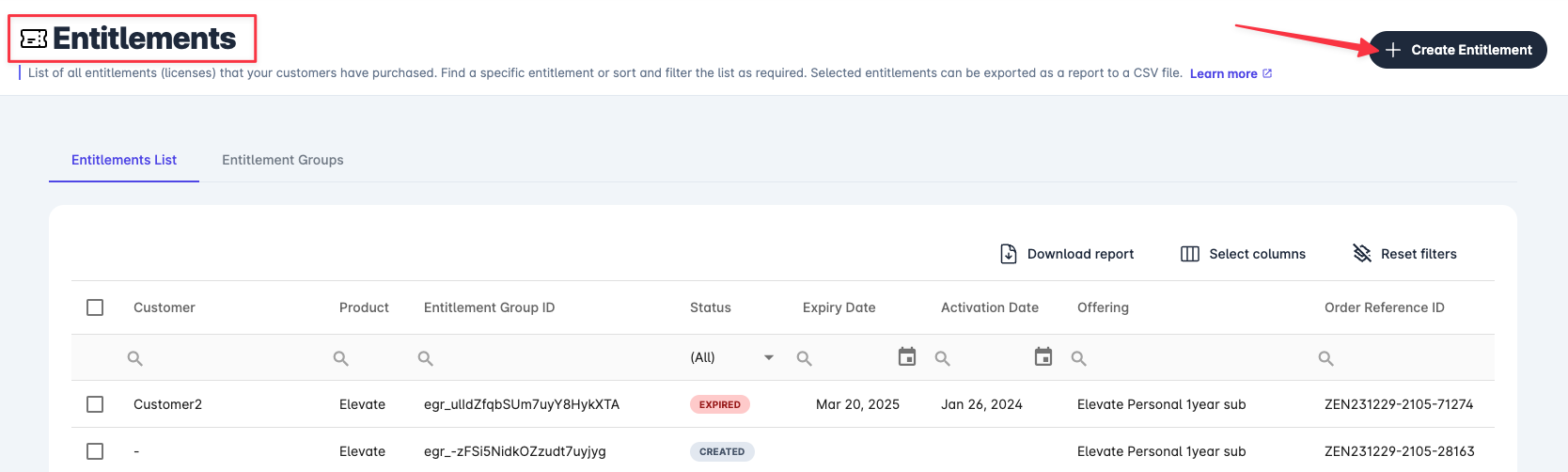Toggle the select-all checkbox in header

[95, 307]
